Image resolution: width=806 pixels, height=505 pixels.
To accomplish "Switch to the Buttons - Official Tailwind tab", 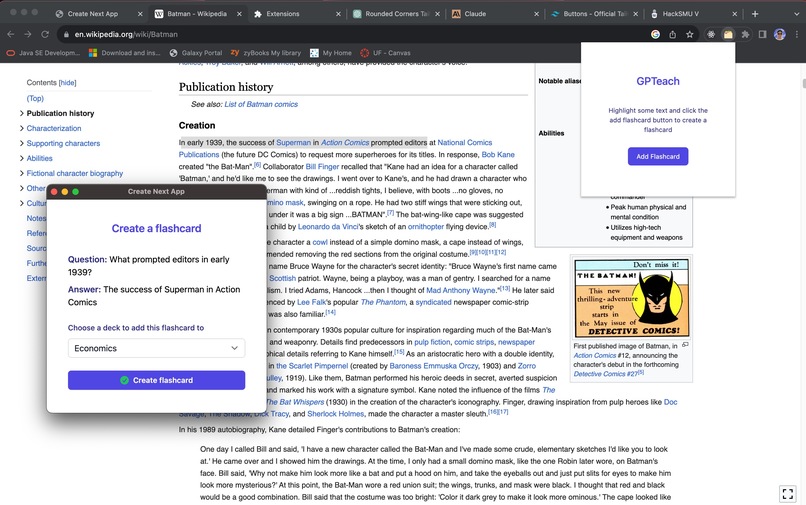I will pyautogui.click(x=595, y=14).
